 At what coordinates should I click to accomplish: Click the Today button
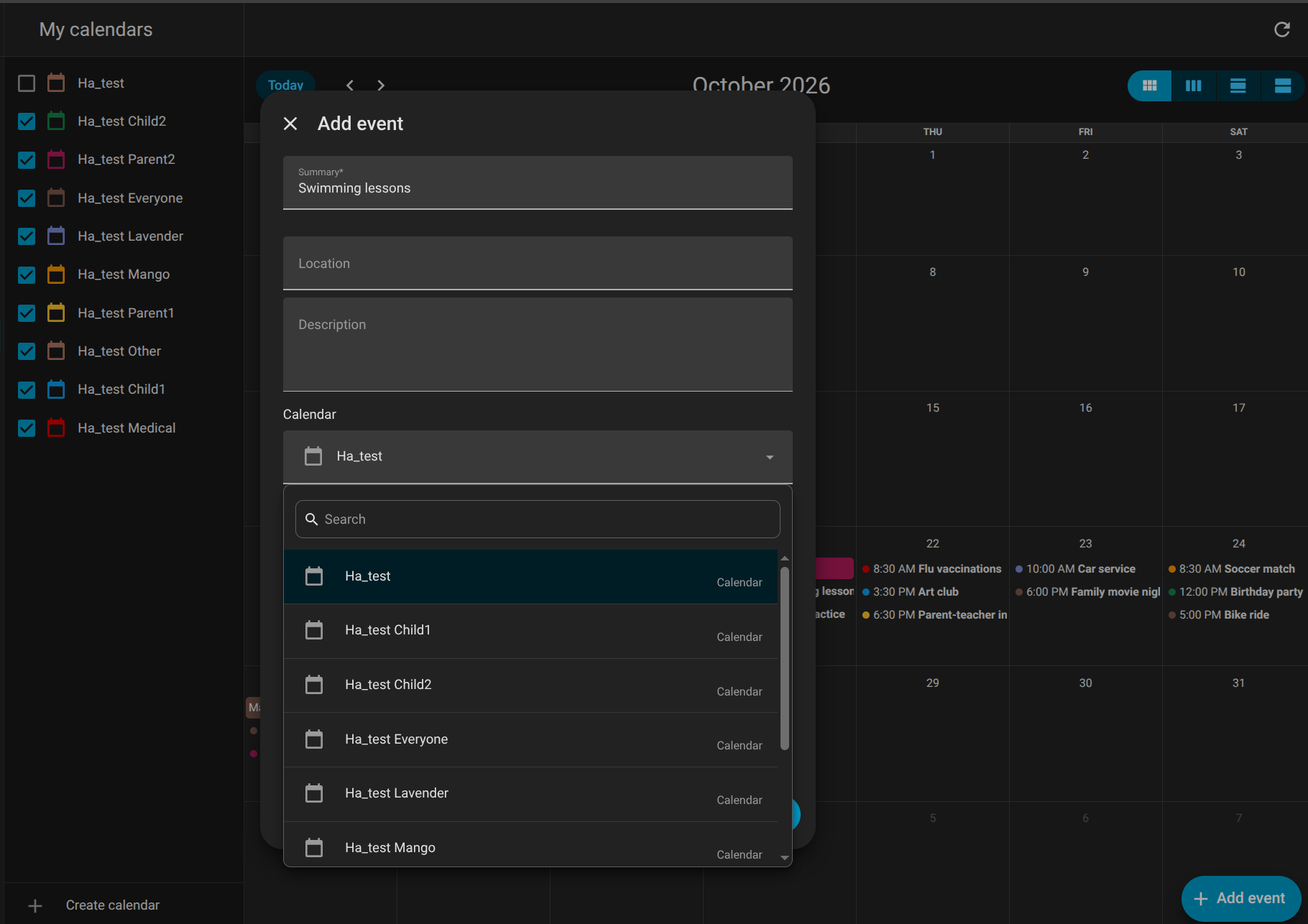pos(285,86)
